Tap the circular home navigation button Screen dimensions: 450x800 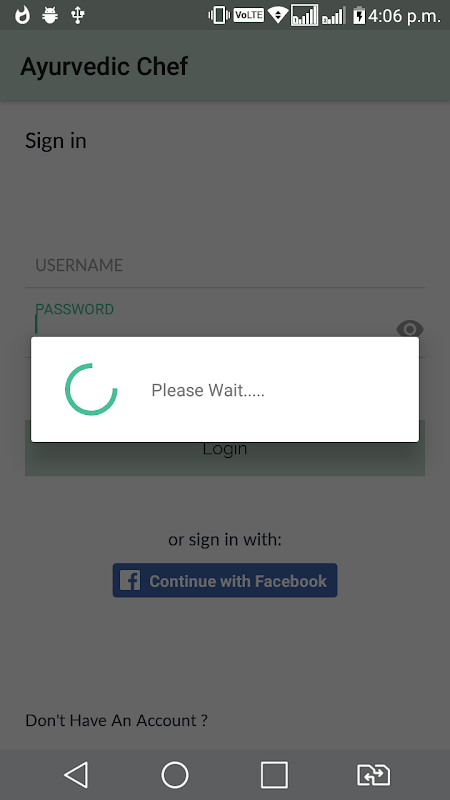[175, 774]
